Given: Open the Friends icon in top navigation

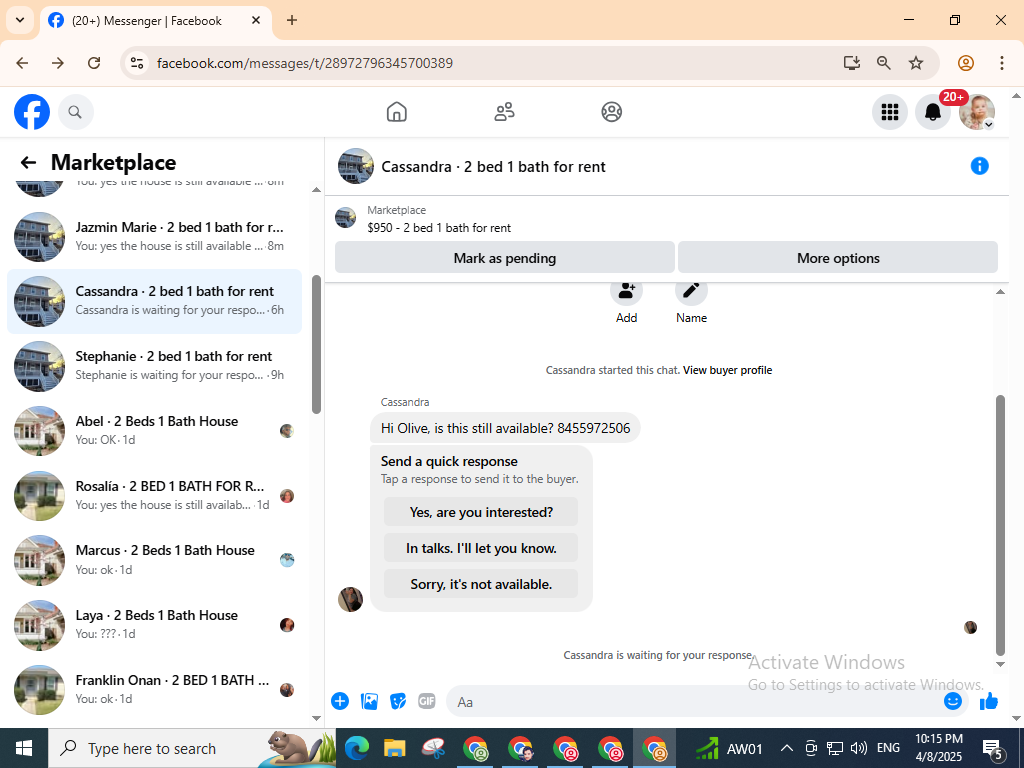Looking at the screenshot, I should point(504,112).
